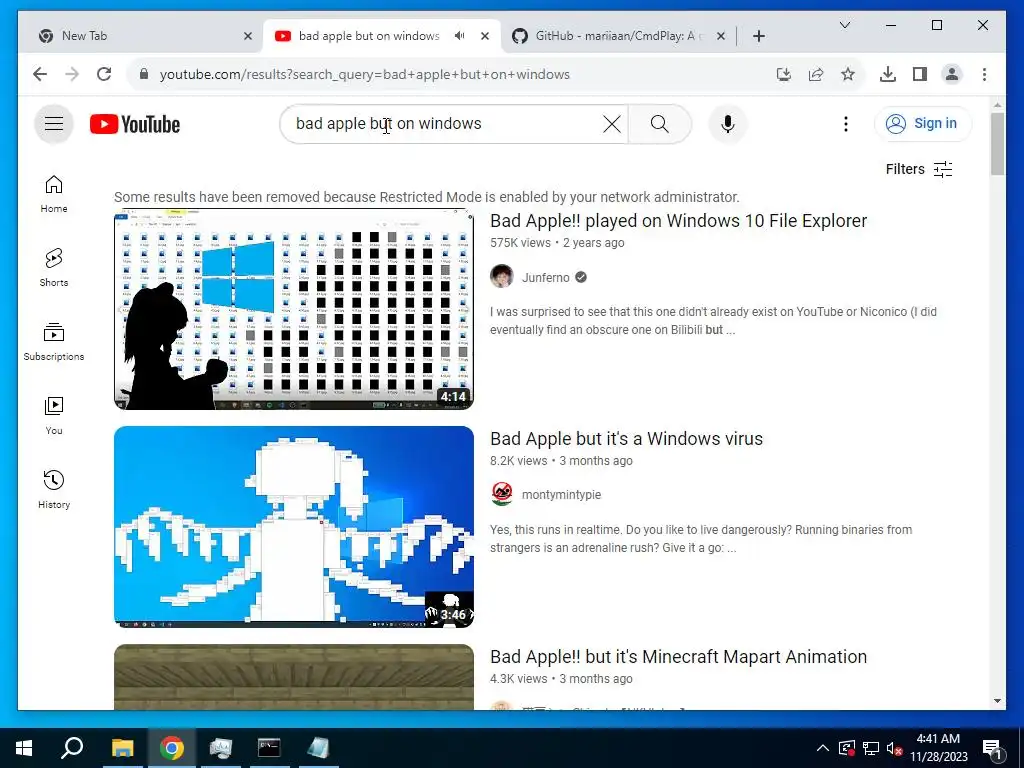Go to the YouTube logo home link
The width and height of the screenshot is (1024, 768).
tap(135, 124)
